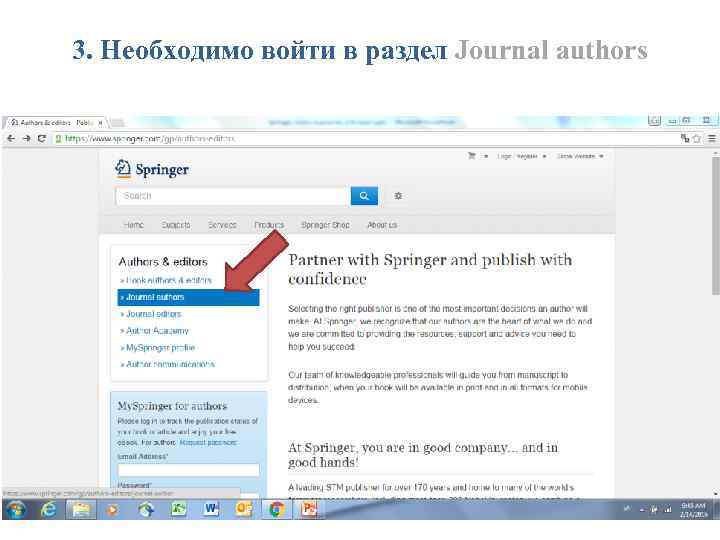Viewport: 720px width, 540px height.
Task: Open the Windows Start button
Action: tap(16, 510)
